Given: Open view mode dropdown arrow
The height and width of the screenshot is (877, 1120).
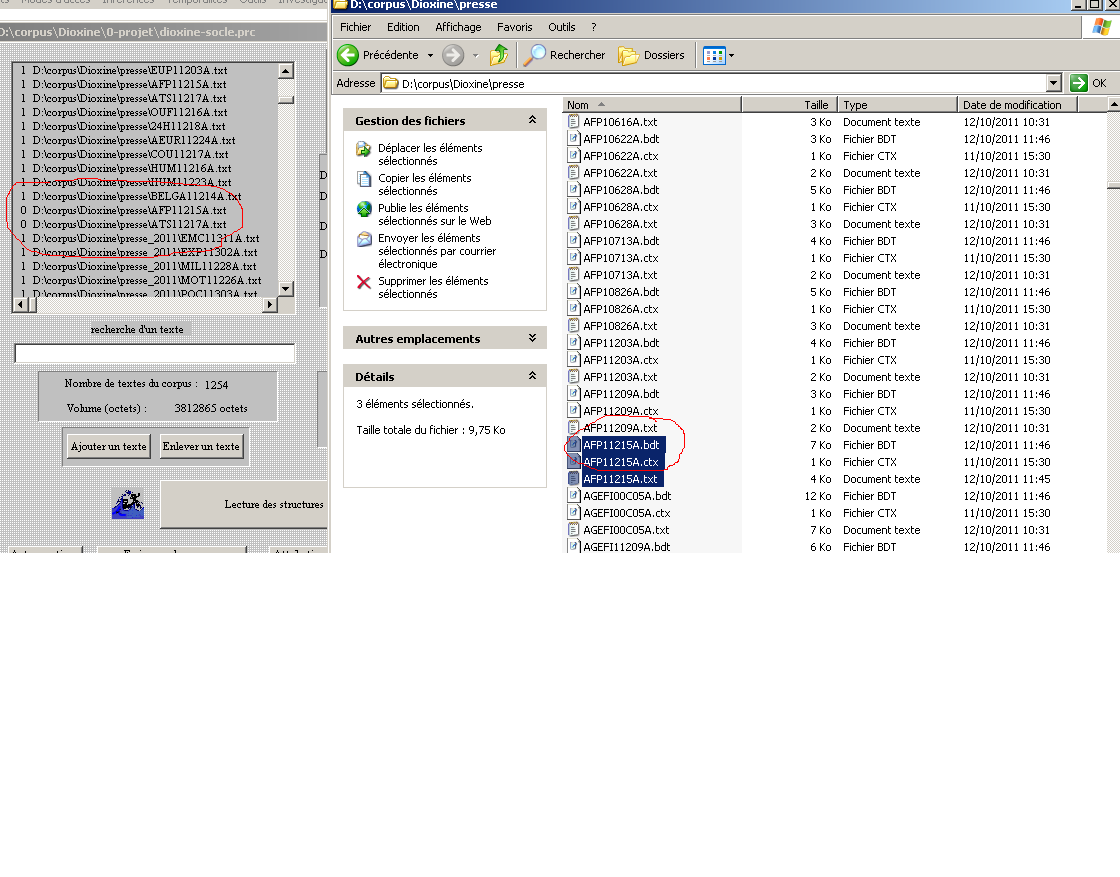Looking at the screenshot, I should 731,55.
